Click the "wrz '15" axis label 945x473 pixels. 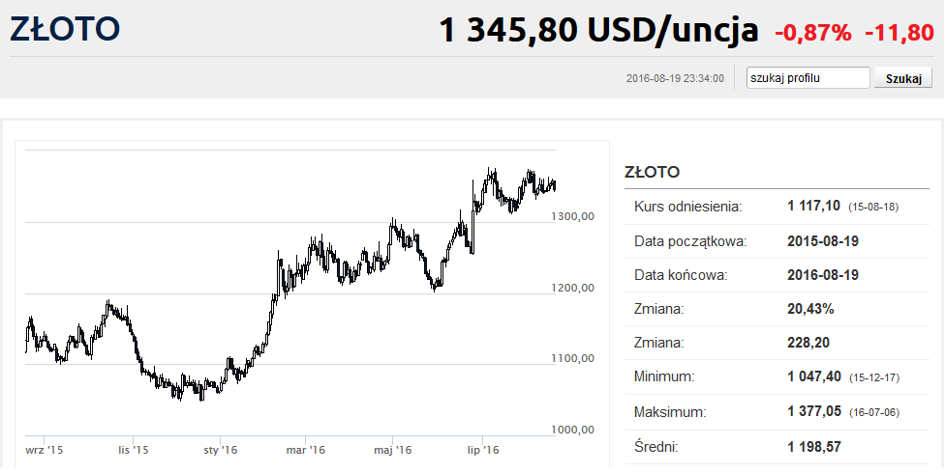coord(45,450)
